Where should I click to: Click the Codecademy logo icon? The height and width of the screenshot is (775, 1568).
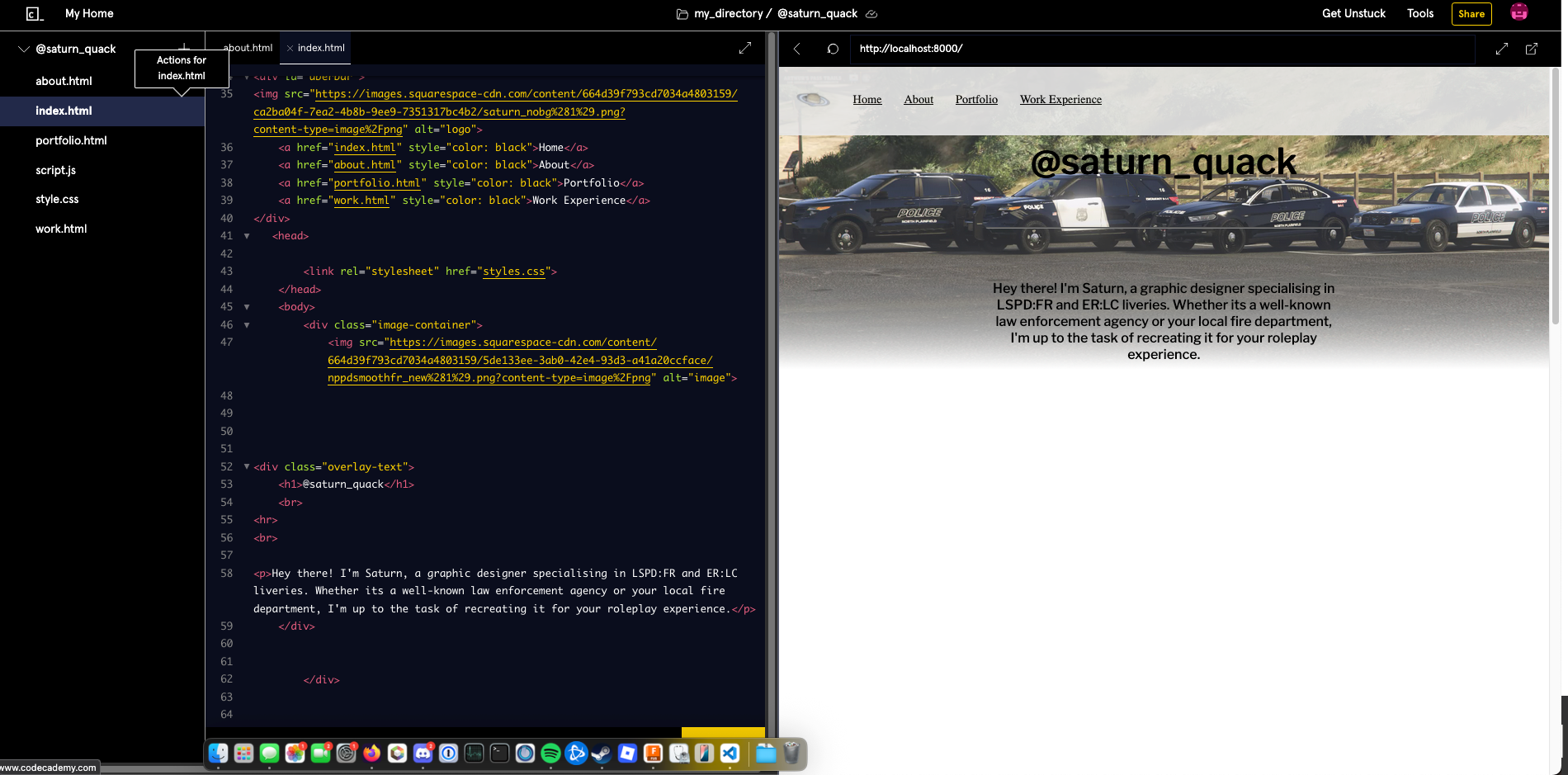pos(34,14)
